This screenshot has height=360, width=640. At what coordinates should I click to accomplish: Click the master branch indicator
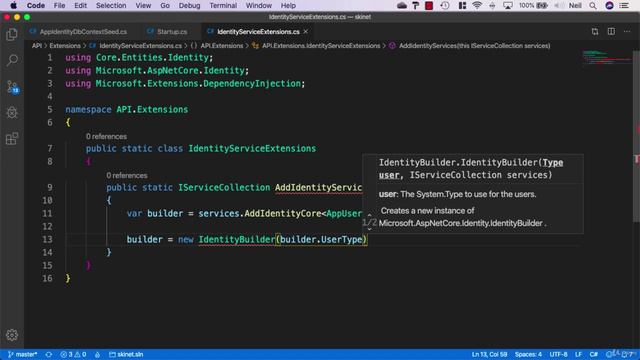point(22,354)
